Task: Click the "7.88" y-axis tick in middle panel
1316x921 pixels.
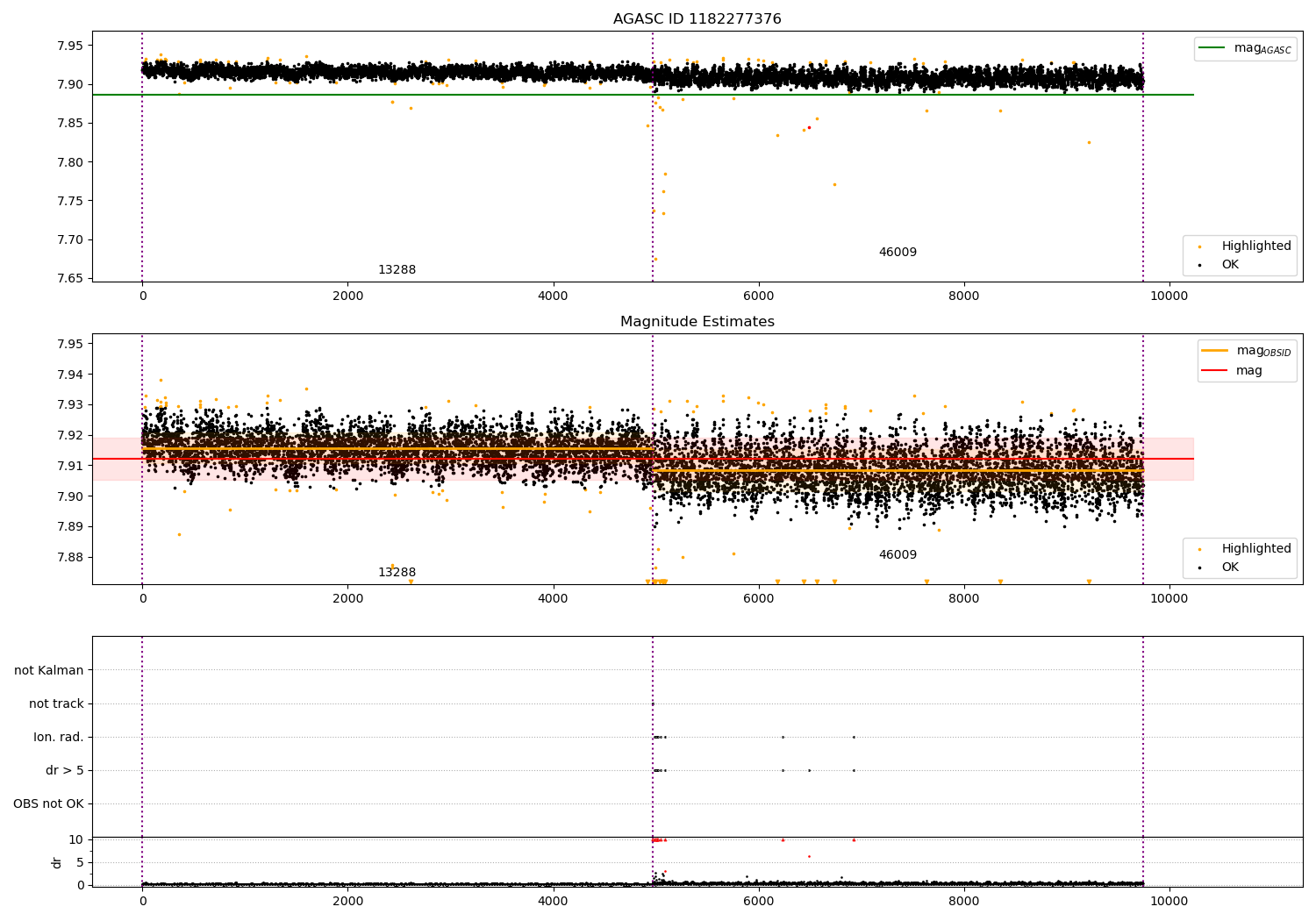Action: 69,557
